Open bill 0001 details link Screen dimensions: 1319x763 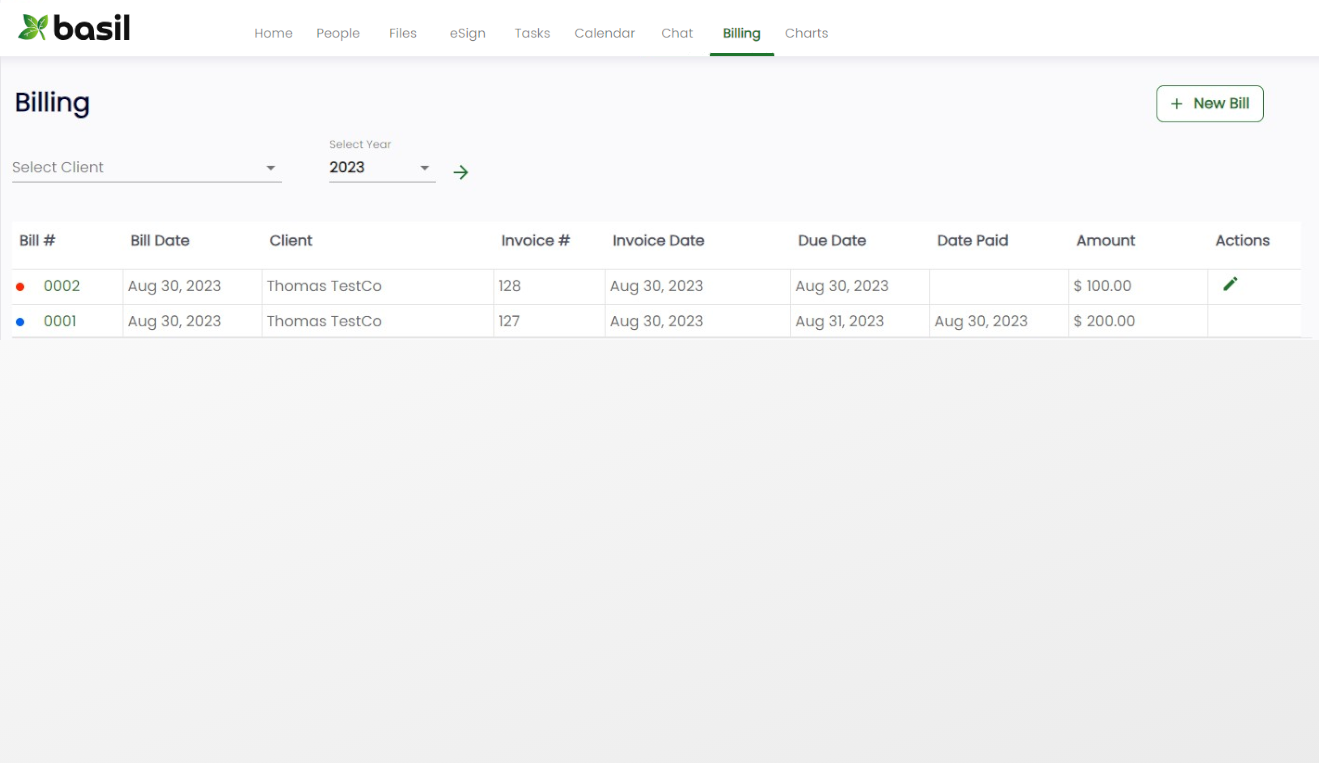pos(61,321)
